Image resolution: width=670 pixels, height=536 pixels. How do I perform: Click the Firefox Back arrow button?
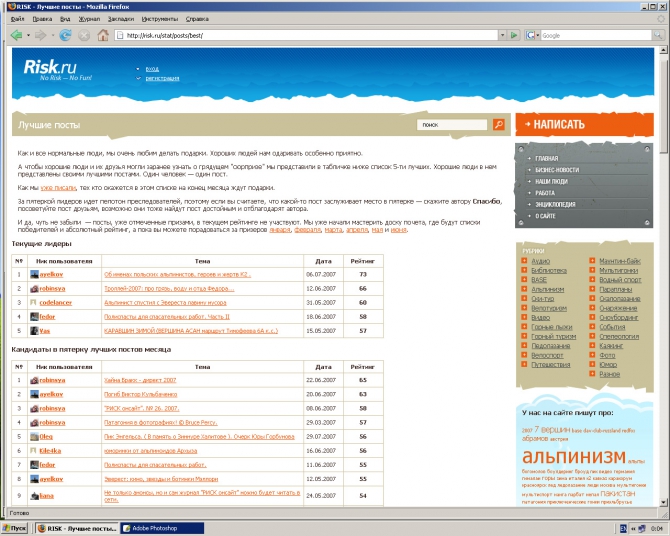[x=16, y=35]
